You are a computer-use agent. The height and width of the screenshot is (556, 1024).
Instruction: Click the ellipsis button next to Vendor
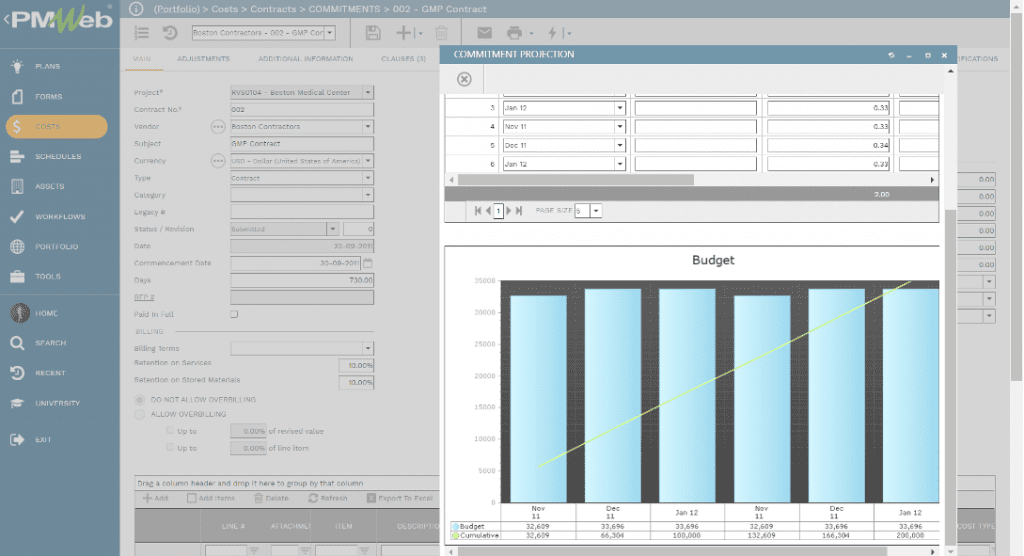click(218, 127)
